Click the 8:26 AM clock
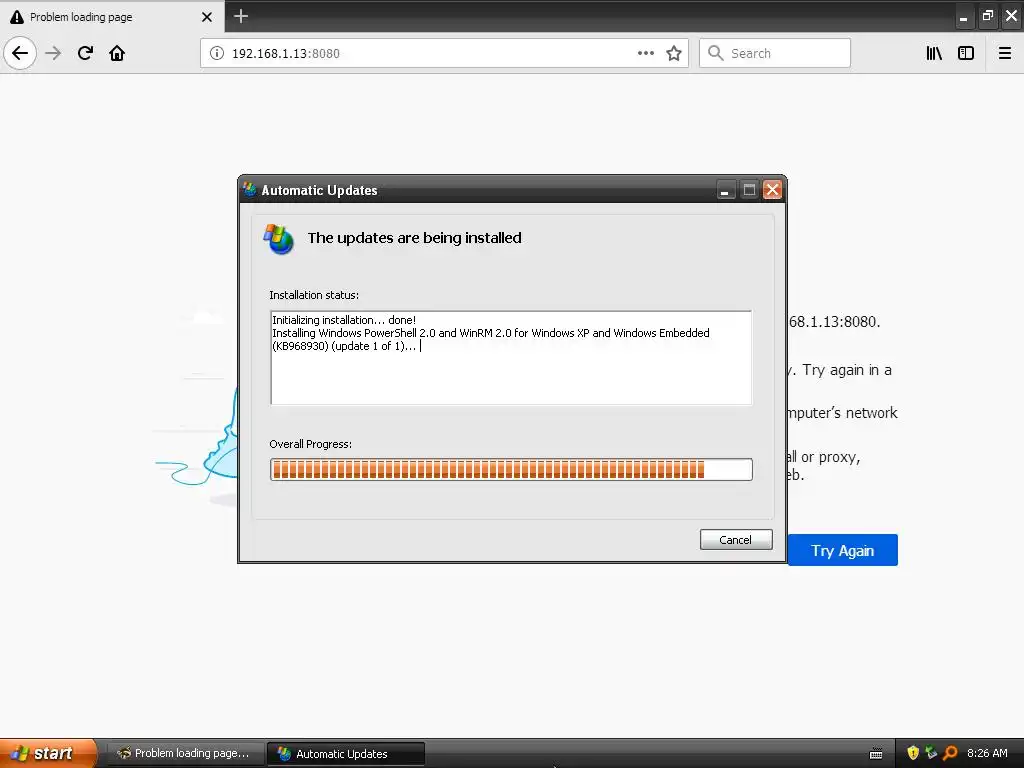Image resolution: width=1024 pixels, height=768 pixels. coord(987,753)
